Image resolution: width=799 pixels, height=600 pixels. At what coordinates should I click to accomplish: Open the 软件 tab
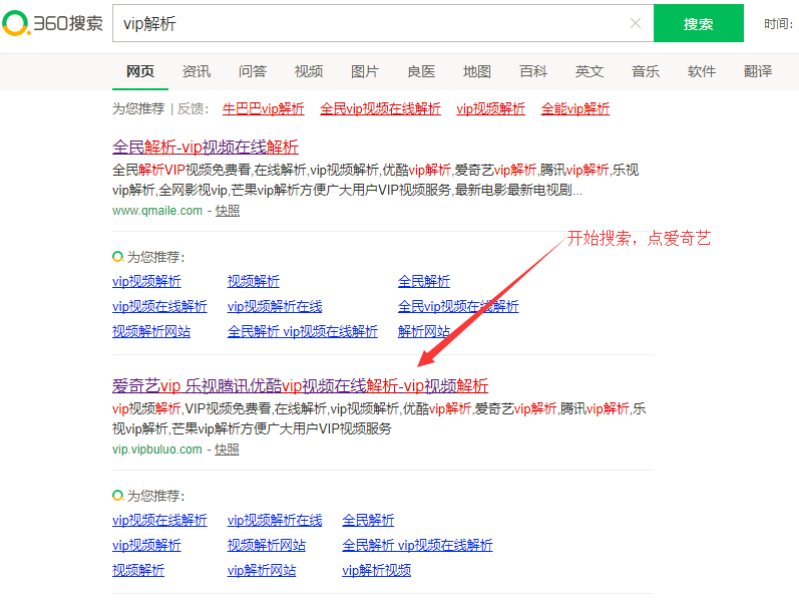click(x=702, y=71)
